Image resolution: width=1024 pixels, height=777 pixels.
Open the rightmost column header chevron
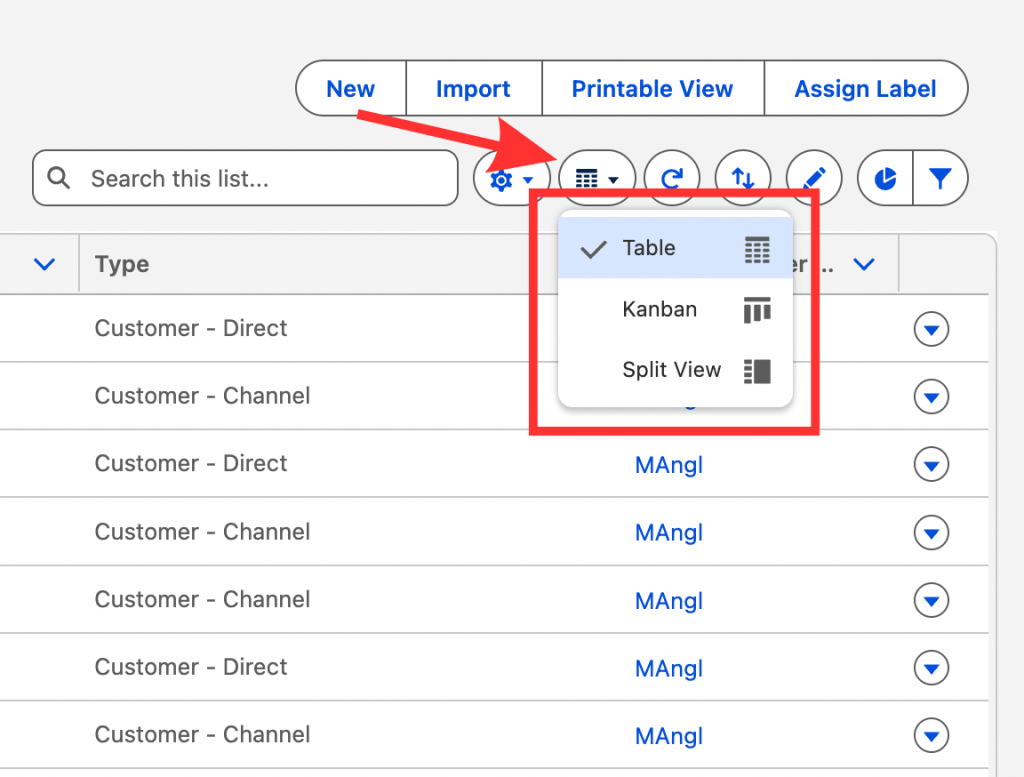[862, 264]
